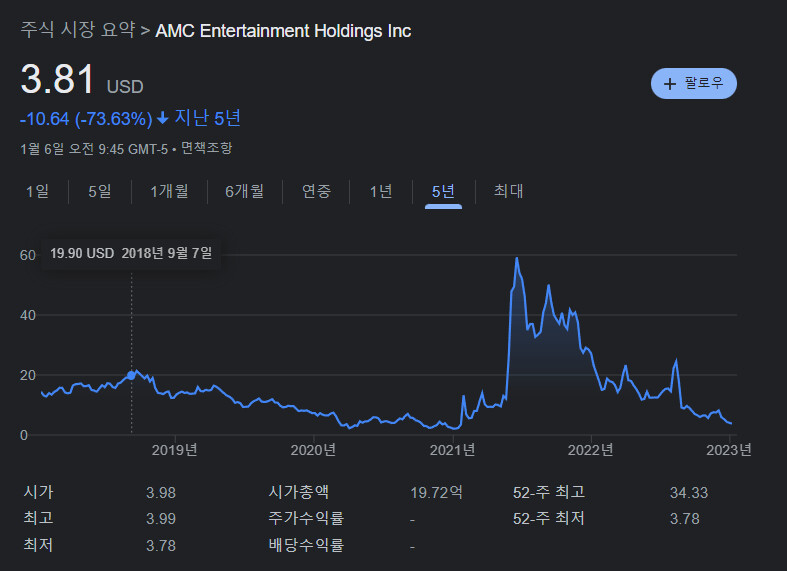Click the 2019년 axis label

click(x=175, y=450)
